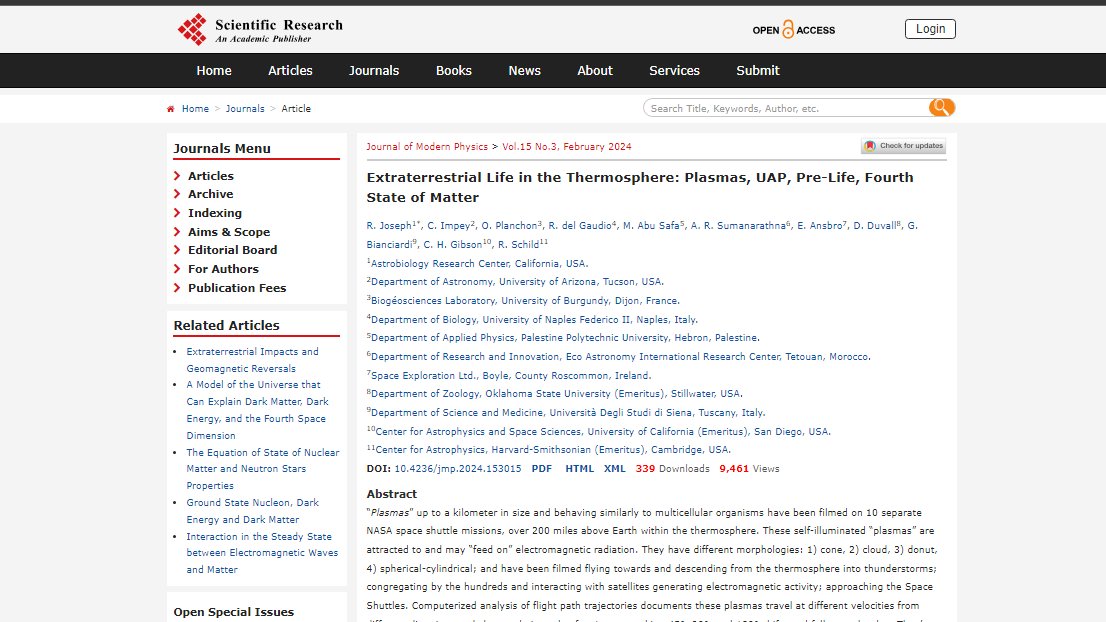Open the Vol.15 No.3, February 2024 issue link
The width and height of the screenshot is (1106, 622).
coord(567,147)
